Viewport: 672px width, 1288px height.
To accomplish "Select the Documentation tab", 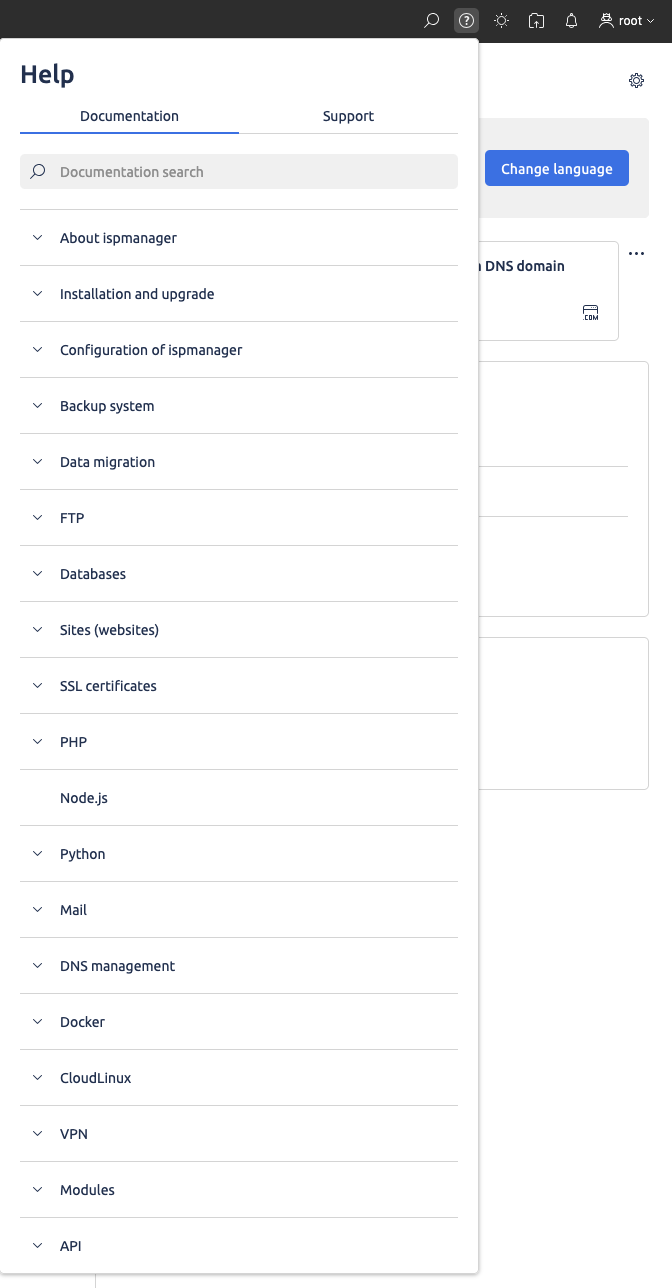I will [129, 116].
